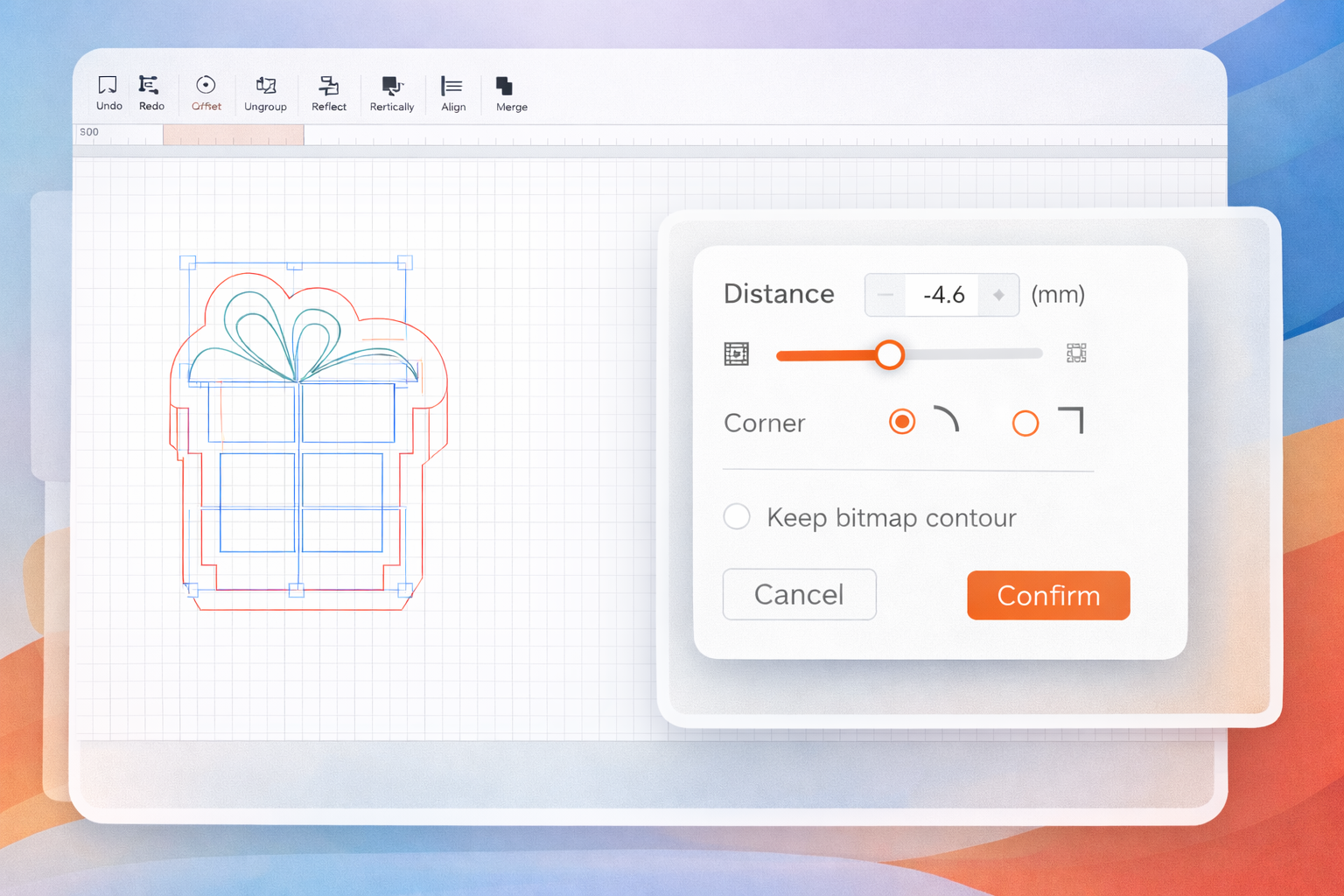Image resolution: width=1344 pixels, height=896 pixels.
Task: Increase Distance with the plus stepper
Action: pyautogui.click(x=998, y=295)
